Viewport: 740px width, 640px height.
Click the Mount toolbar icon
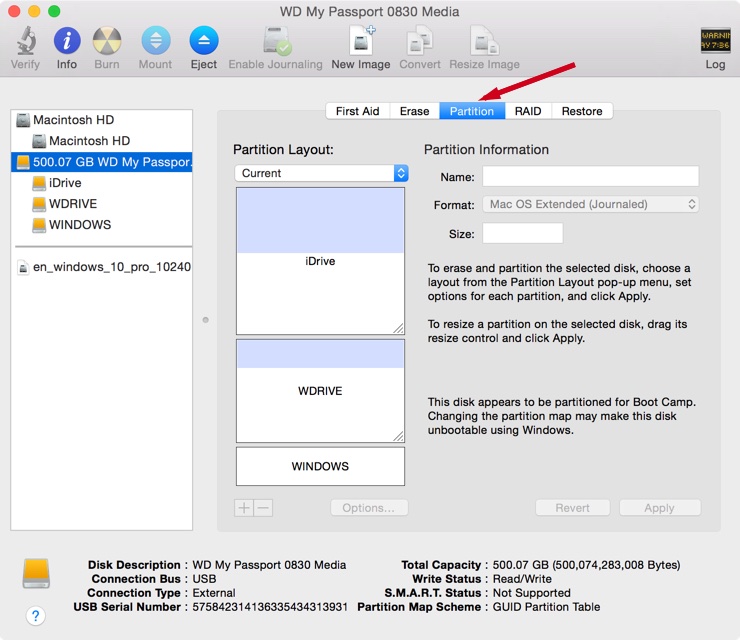[x=156, y=41]
